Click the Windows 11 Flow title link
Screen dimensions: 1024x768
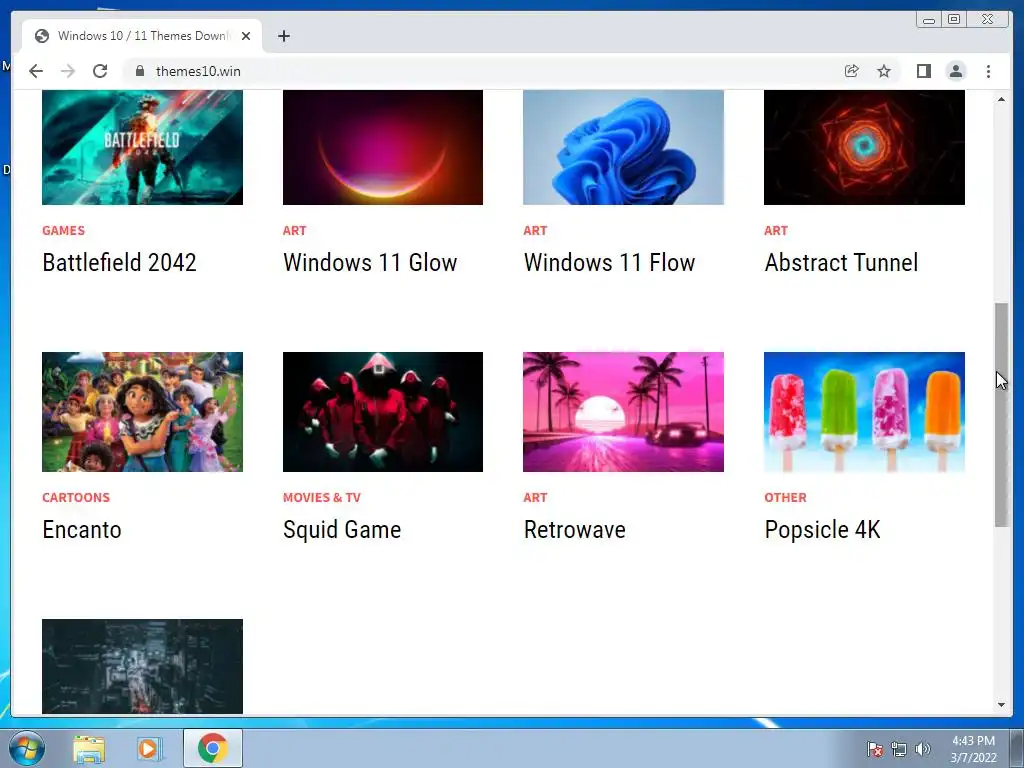609,263
